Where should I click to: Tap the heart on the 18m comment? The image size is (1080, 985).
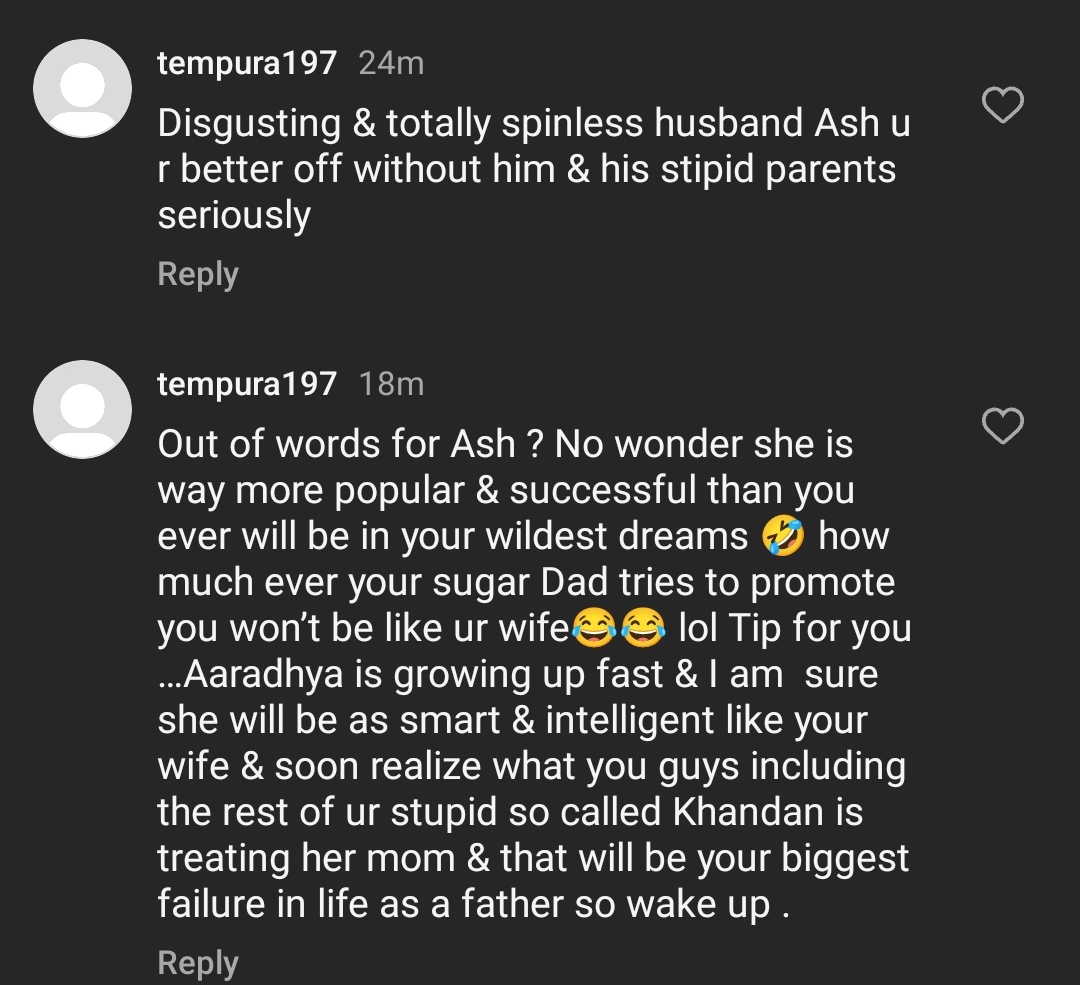1003,426
